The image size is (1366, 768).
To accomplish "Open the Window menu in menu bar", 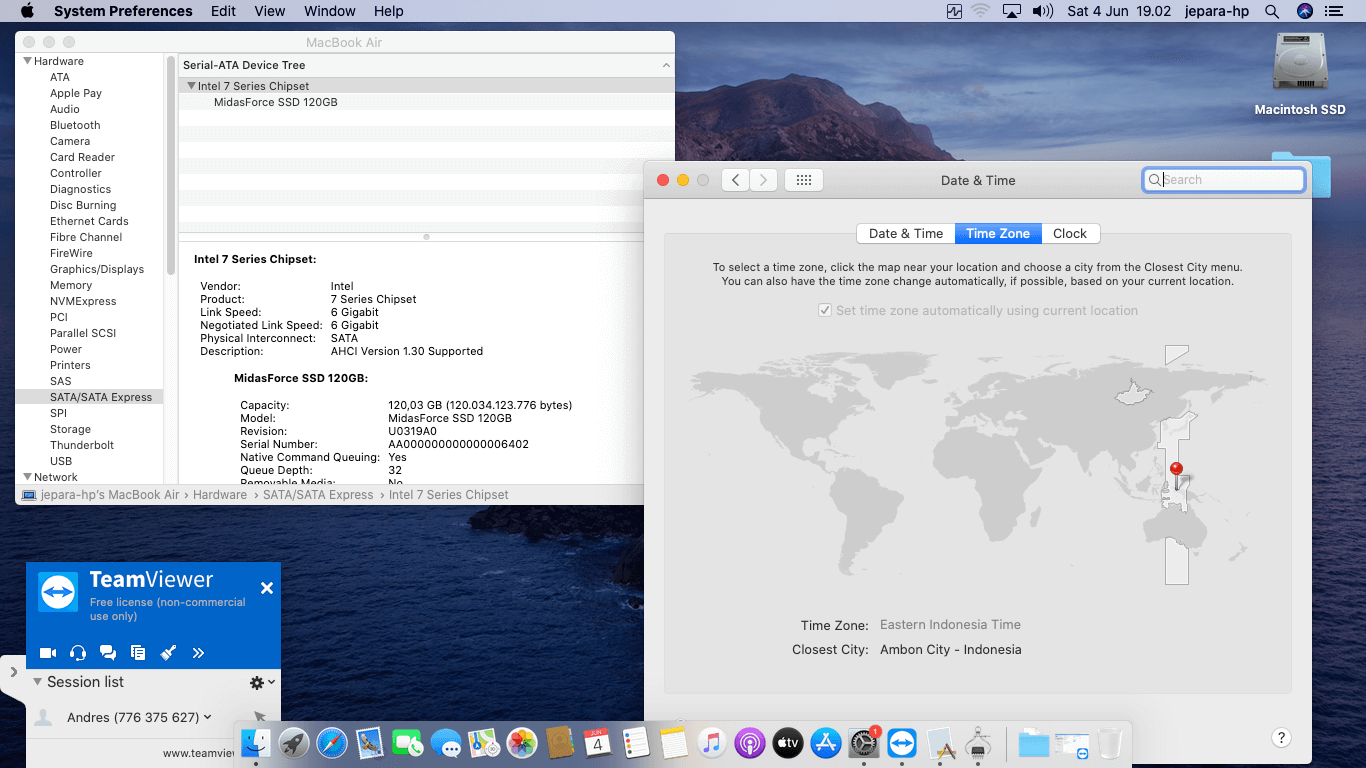I will click(329, 11).
